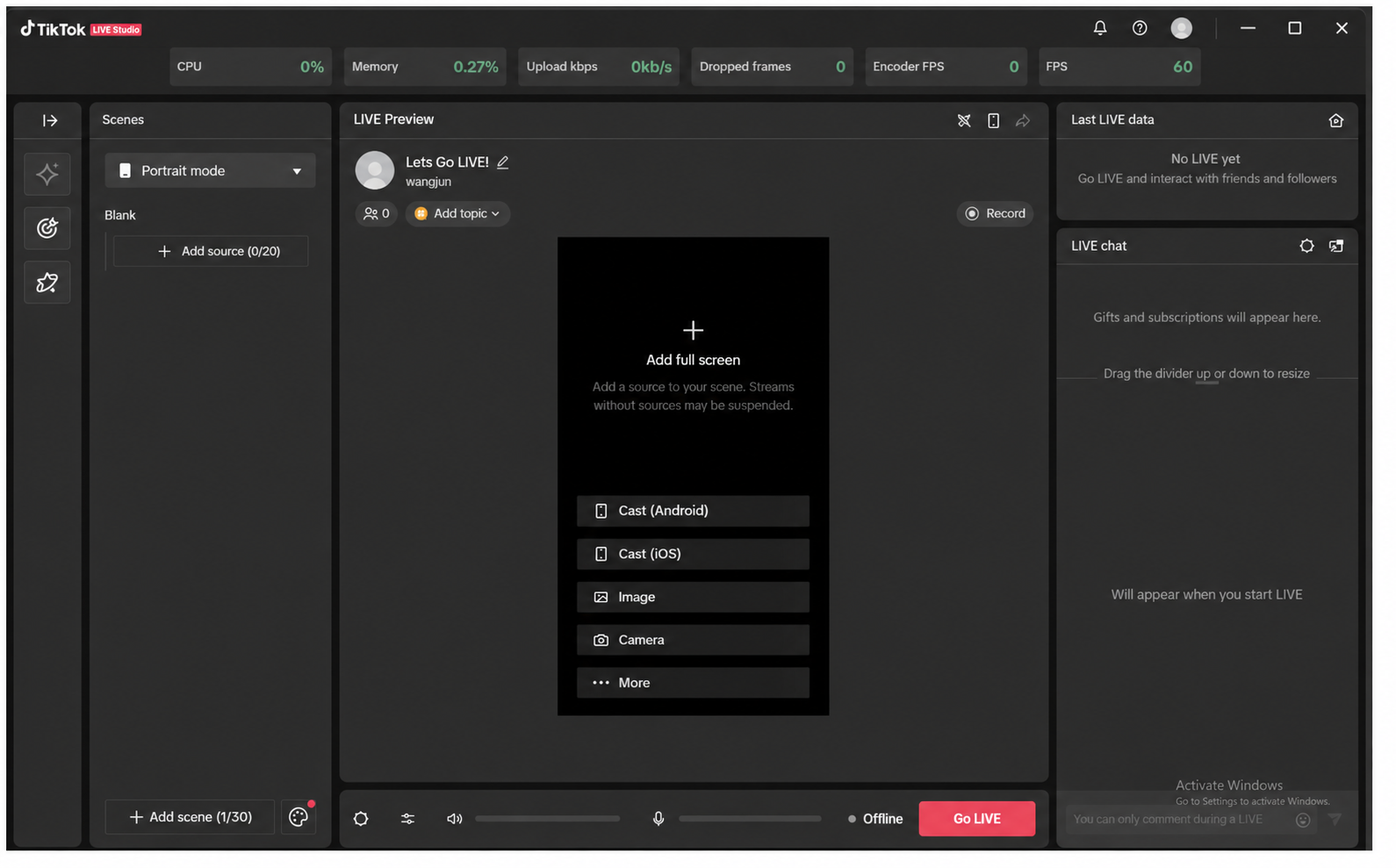Click the Offline status indicator
The width and height of the screenshot is (1396, 868).
(x=875, y=819)
